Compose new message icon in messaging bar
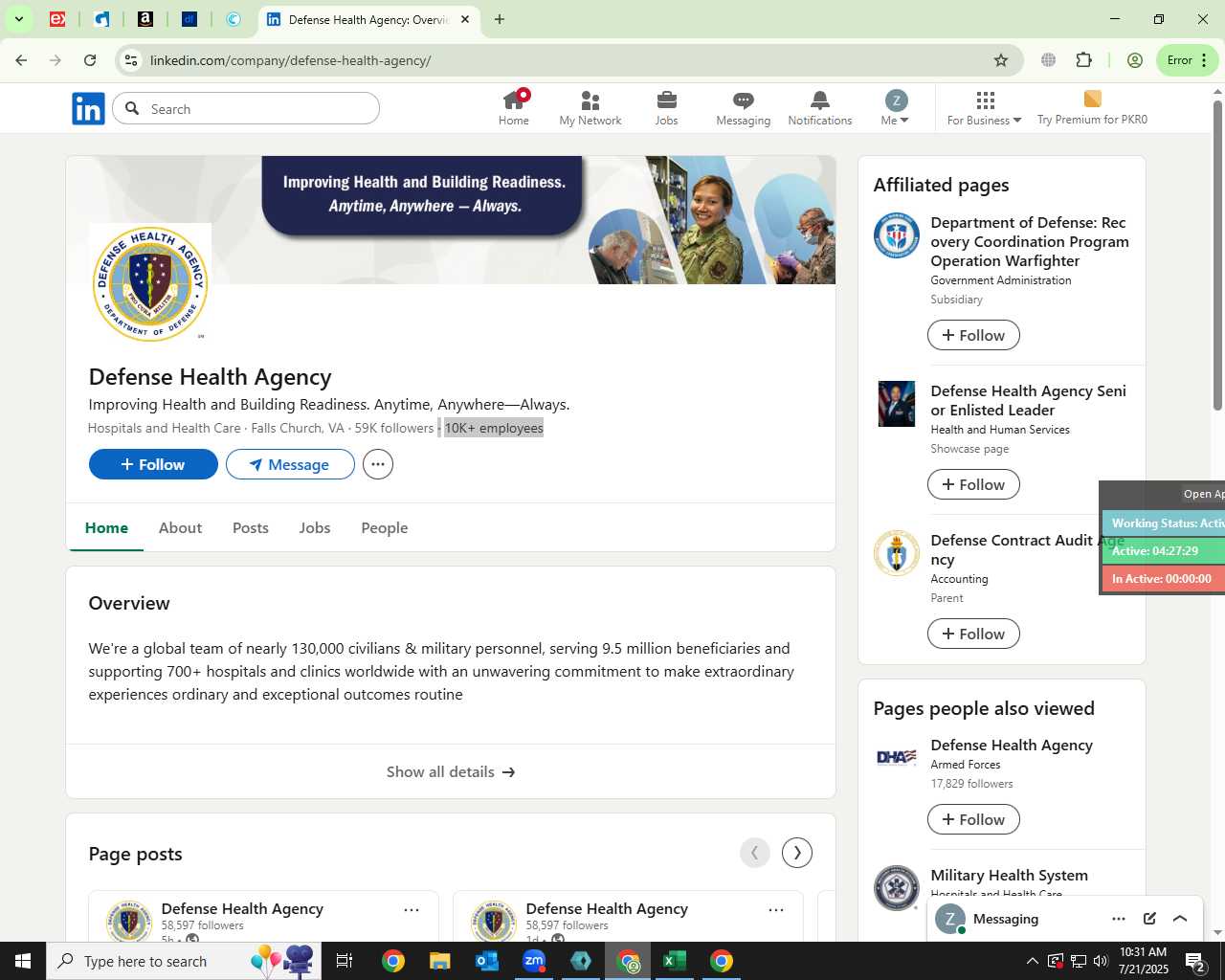Viewport: 1225px width, 980px height. click(x=1149, y=919)
